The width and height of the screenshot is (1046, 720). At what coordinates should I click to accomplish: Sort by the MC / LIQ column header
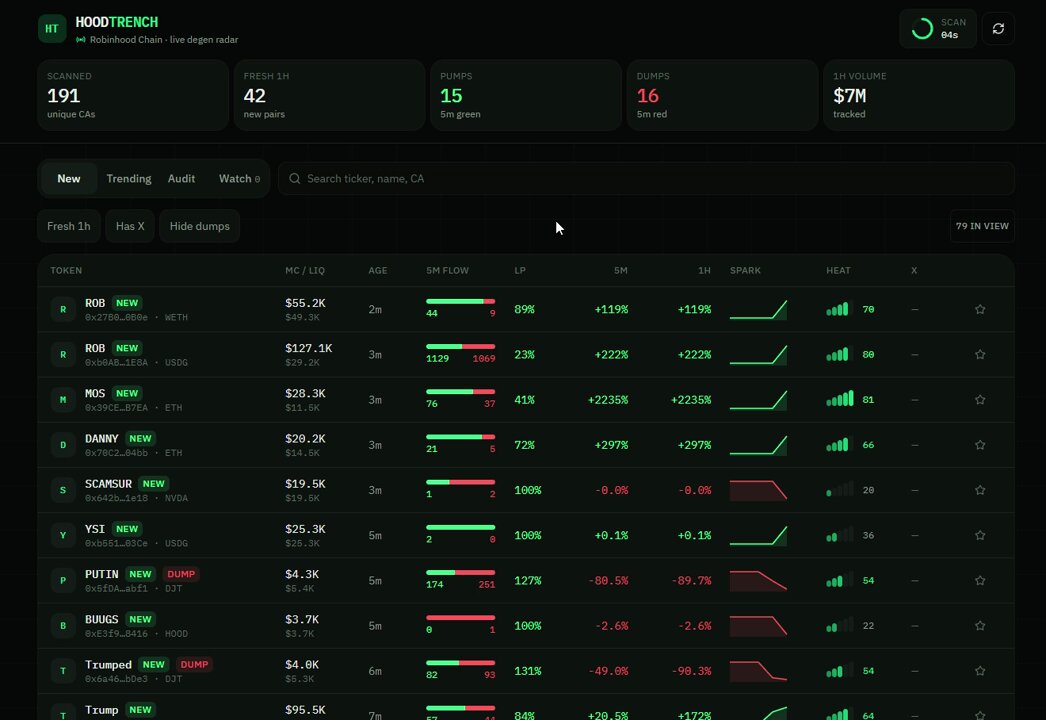(x=305, y=270)
